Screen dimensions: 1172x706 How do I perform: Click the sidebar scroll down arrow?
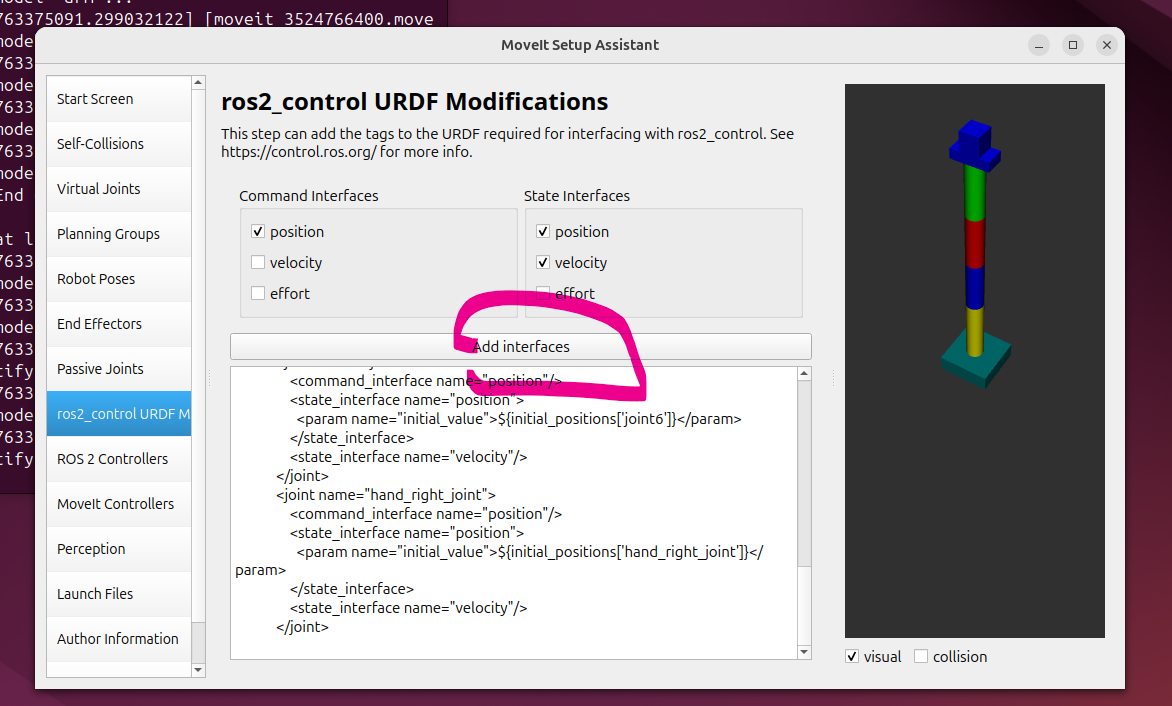pos(198,670)
